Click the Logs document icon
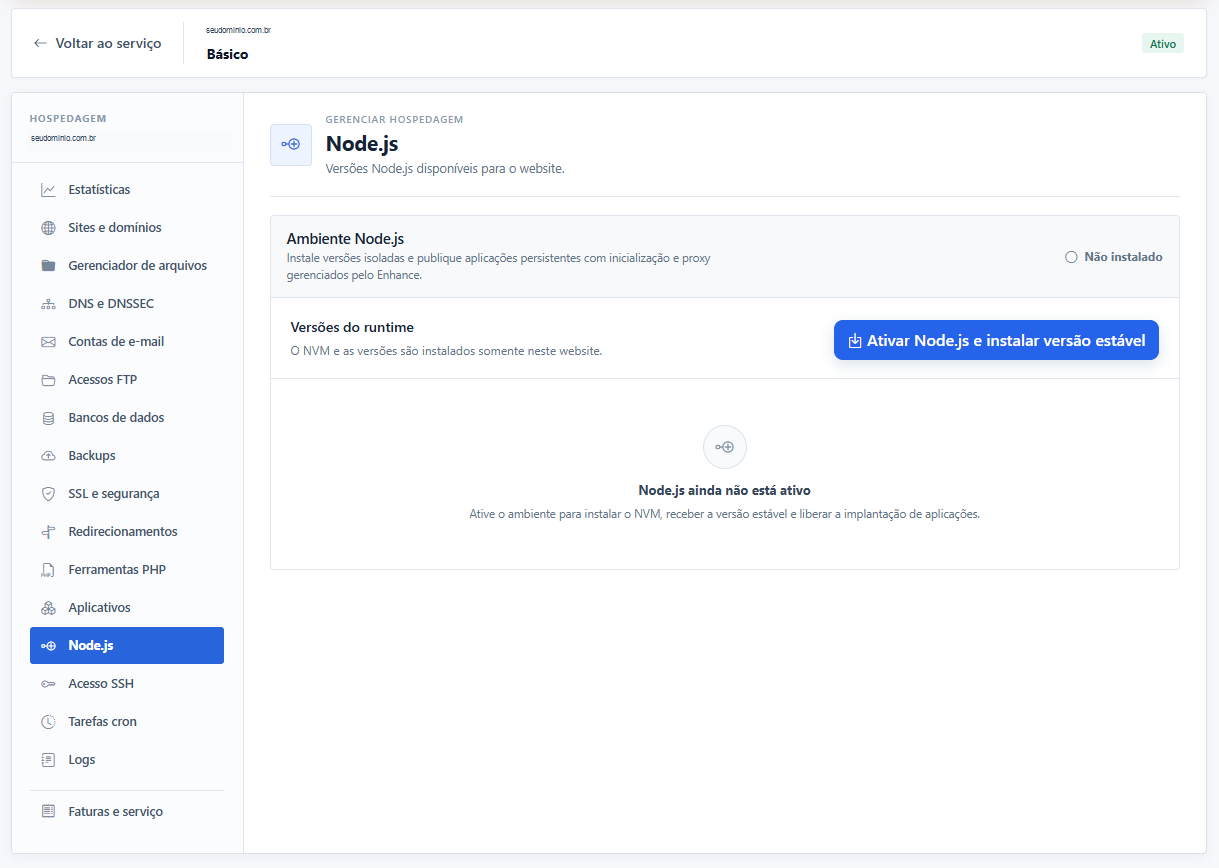 coord(48,760)
